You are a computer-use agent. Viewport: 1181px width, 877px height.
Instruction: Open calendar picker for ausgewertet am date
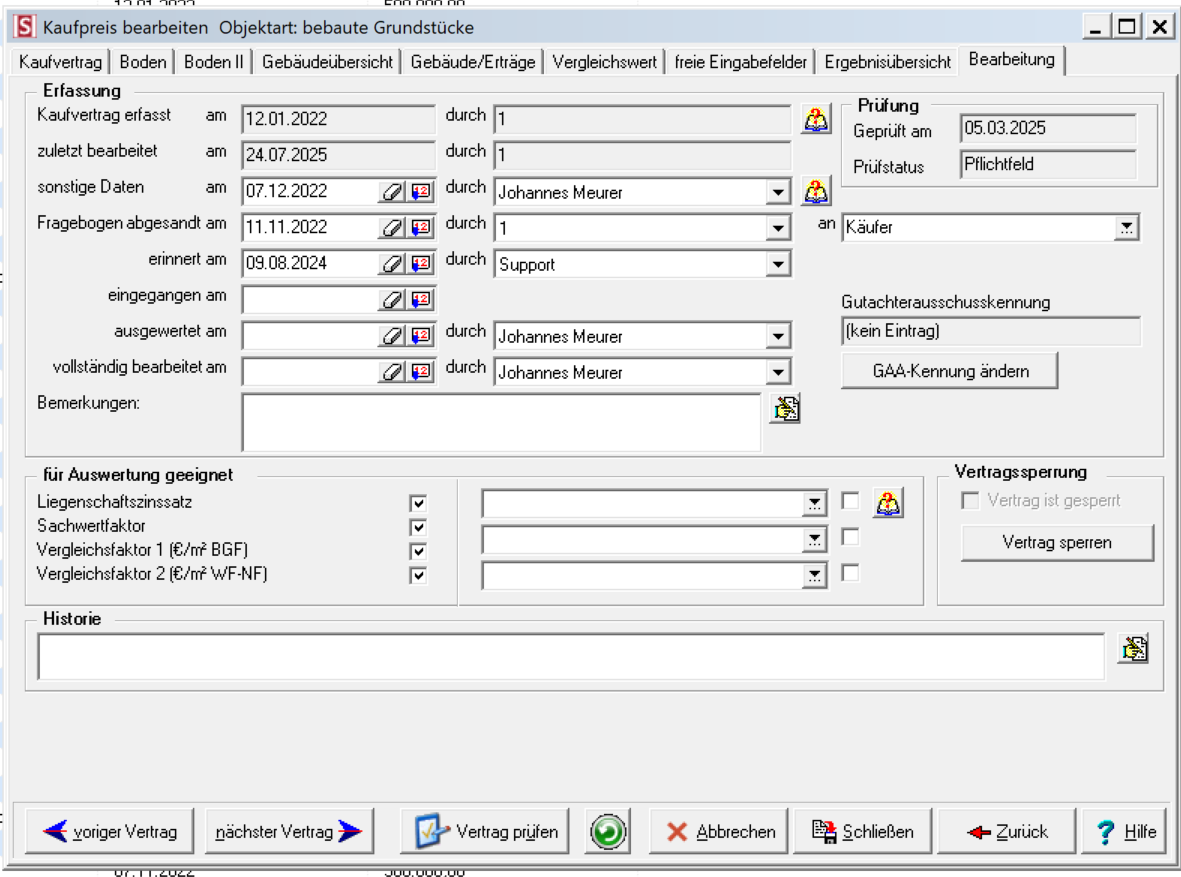point(421,335)
